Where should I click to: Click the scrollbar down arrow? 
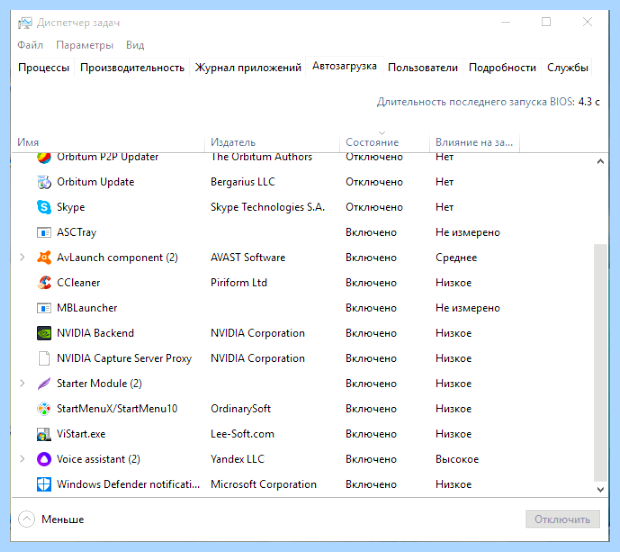pyautogui.click(x=600, y=490)
